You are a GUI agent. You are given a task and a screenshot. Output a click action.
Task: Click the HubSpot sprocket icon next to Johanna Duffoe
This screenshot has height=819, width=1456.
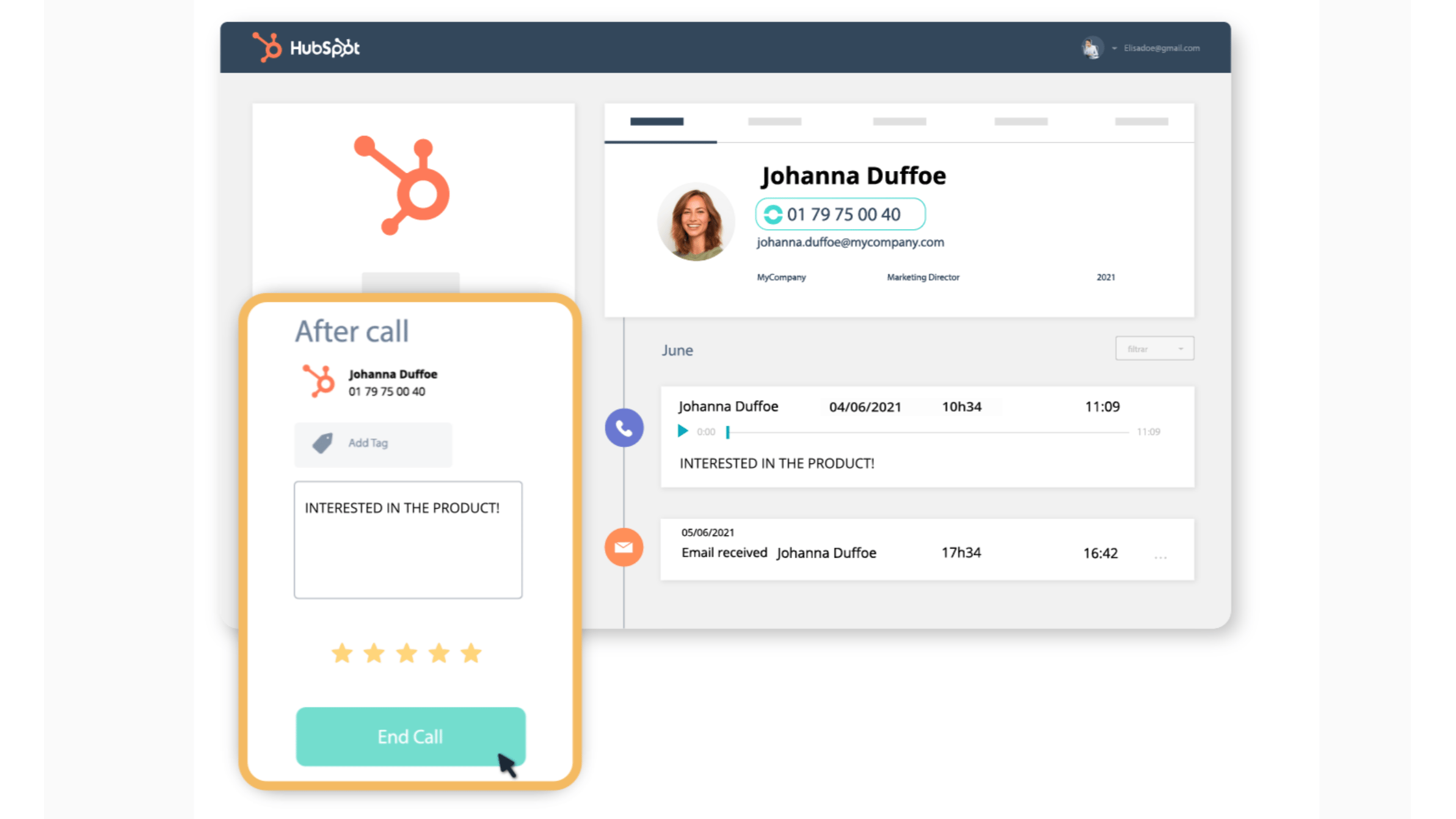(x=317, y=382)
